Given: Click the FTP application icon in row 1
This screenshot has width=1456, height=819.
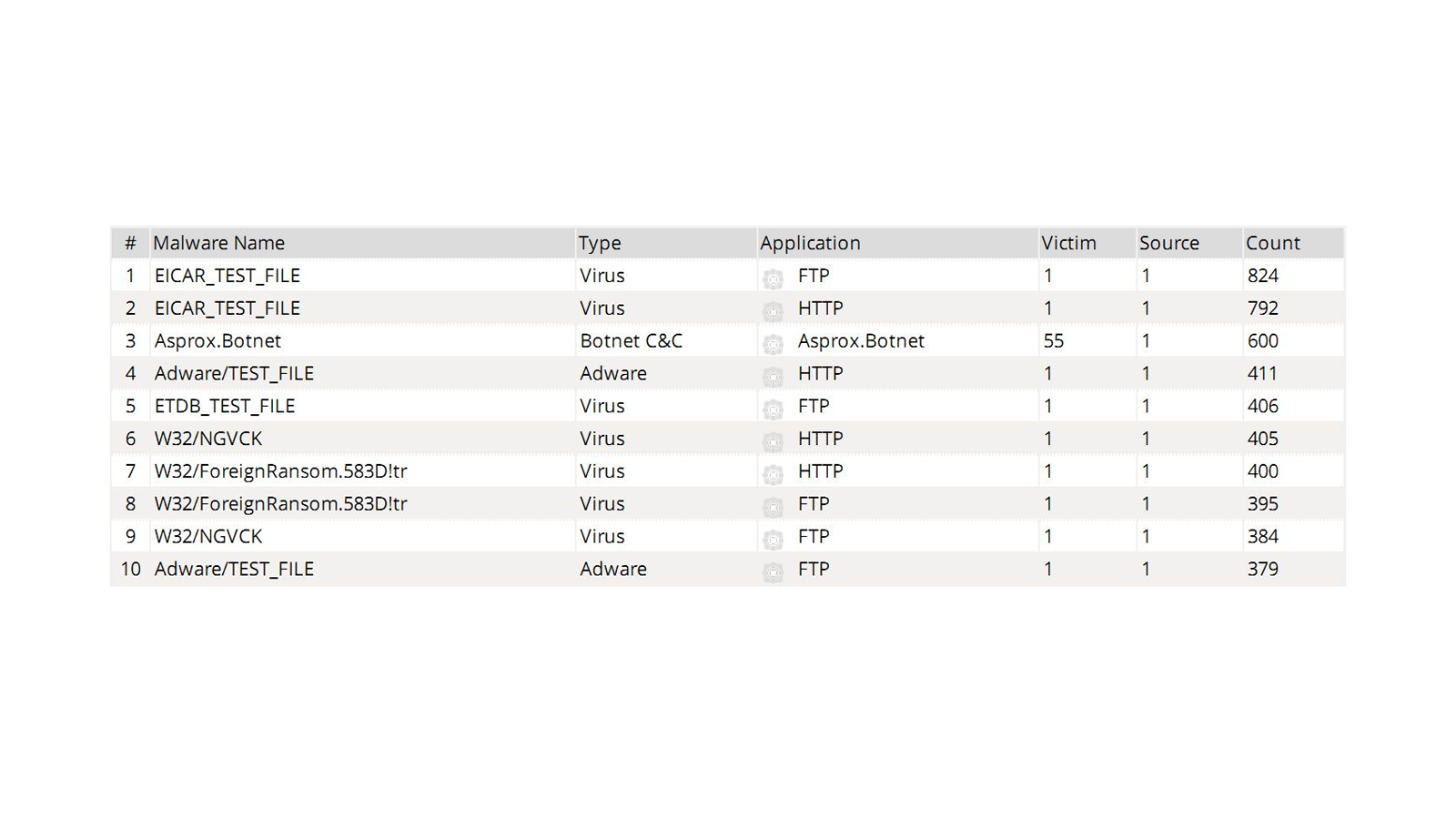Looking at the screenshot, I should click(773, 278).
